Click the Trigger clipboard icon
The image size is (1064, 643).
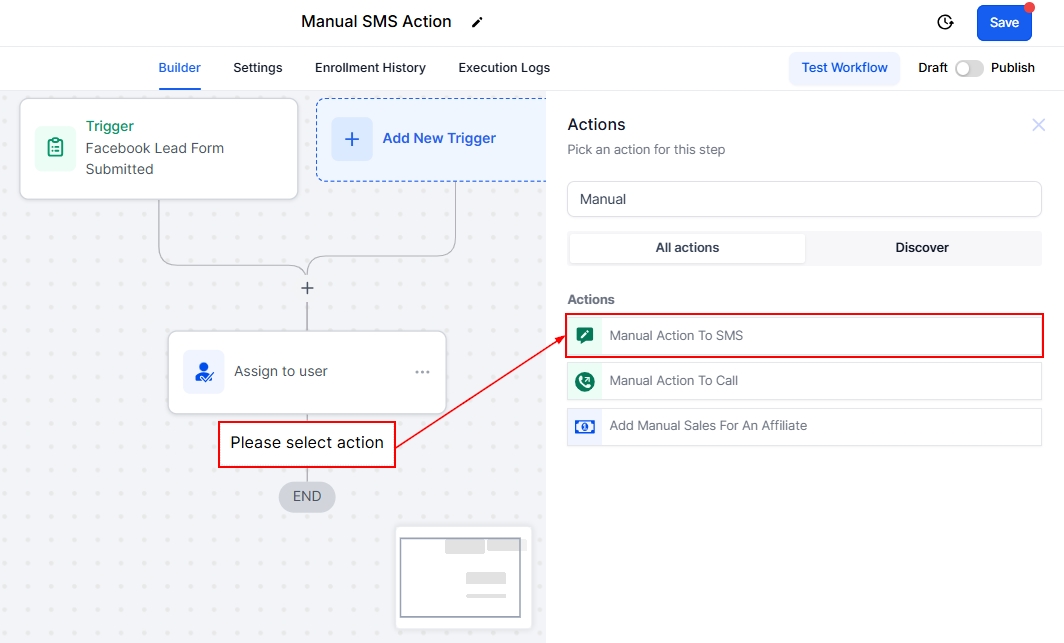pyautogui.click(x=55, y=148)
